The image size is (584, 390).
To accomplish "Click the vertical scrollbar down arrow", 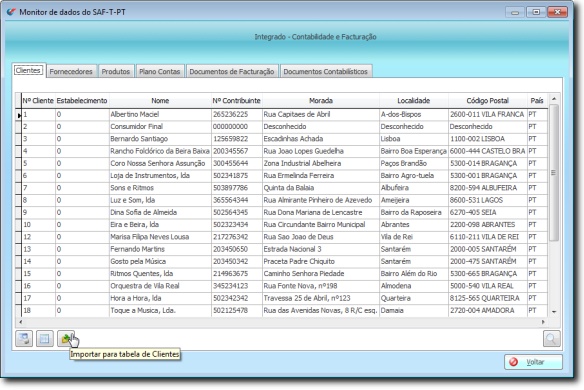I will [x=554, y=312].
